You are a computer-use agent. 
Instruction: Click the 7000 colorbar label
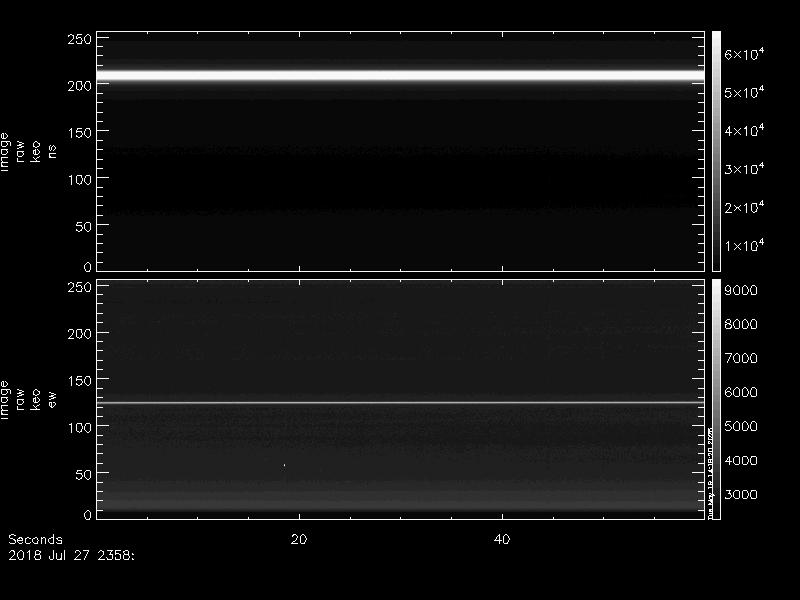(741, 358)
